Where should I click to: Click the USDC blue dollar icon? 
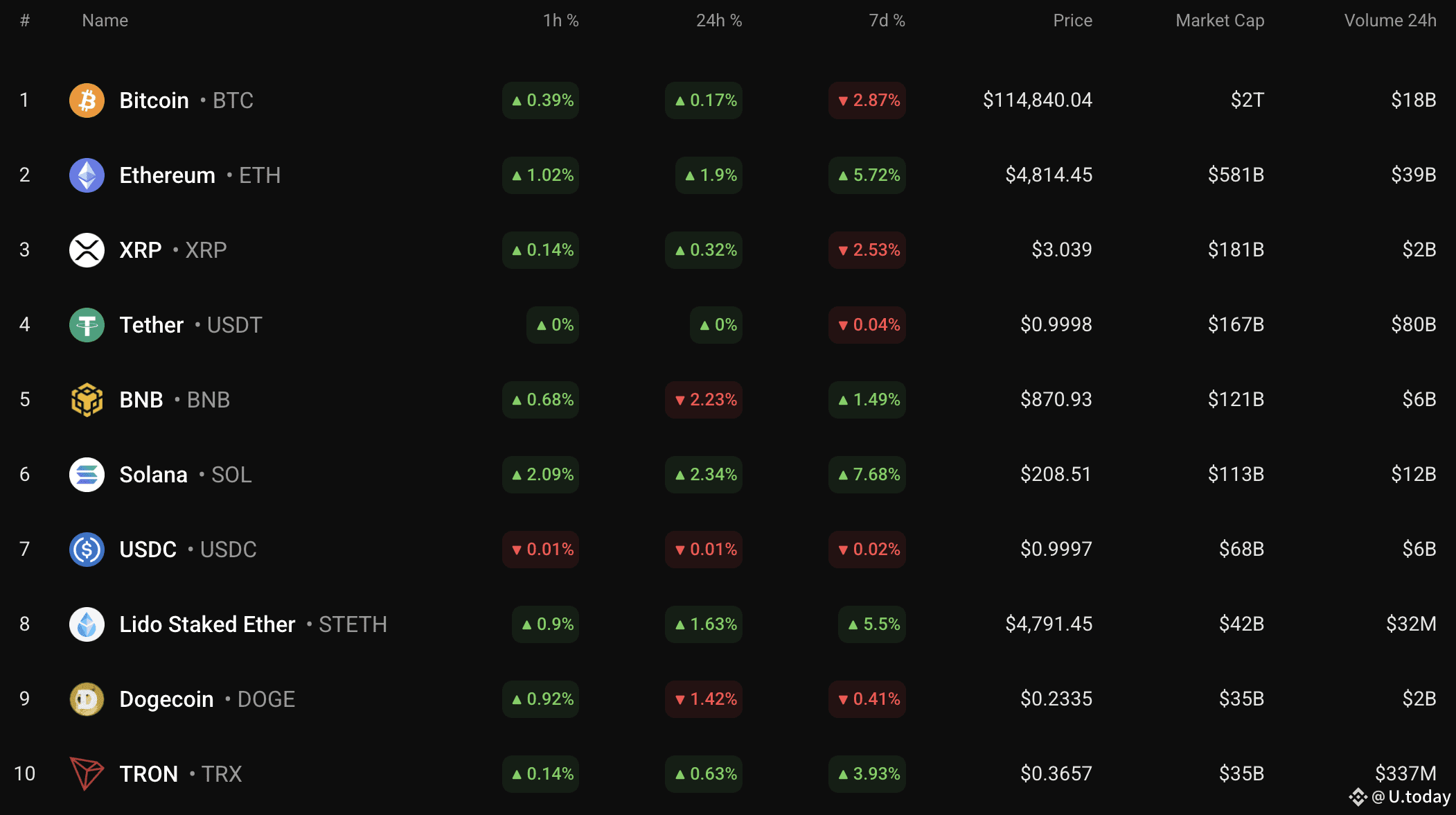pos(87,550)
